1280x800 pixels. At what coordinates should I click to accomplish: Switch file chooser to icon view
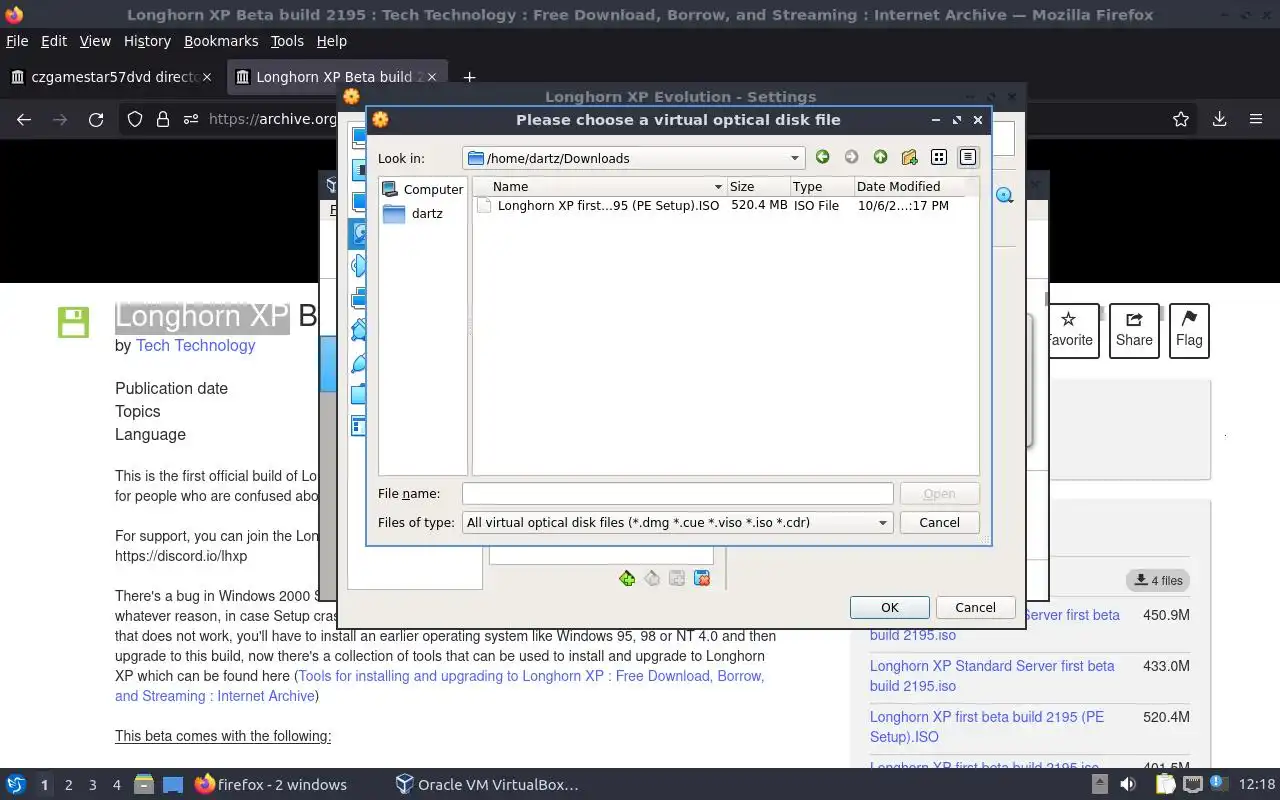tap(938, 157)
